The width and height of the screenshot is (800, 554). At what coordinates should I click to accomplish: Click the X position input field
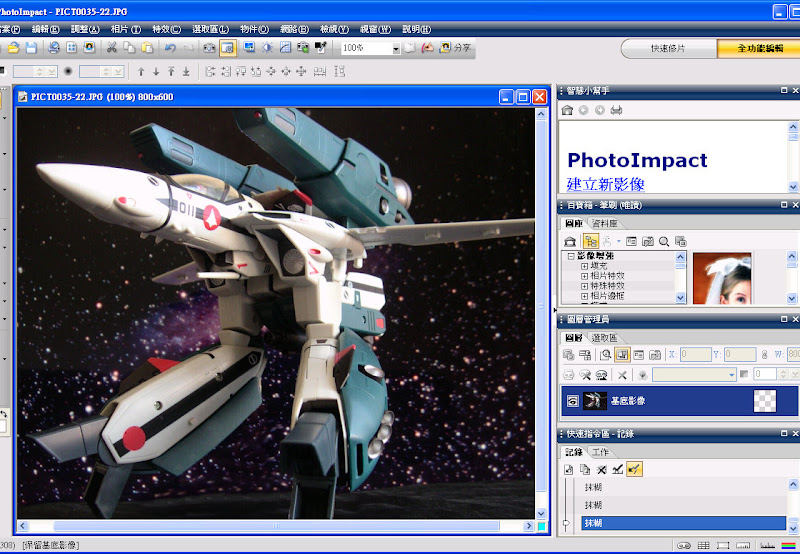click(x=695, y=354)
